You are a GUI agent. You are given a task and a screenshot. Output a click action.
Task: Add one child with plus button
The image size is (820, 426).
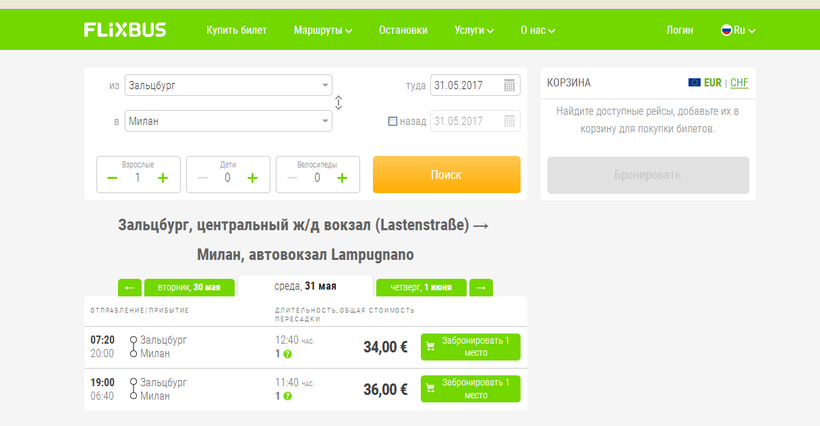pos(252,178)
